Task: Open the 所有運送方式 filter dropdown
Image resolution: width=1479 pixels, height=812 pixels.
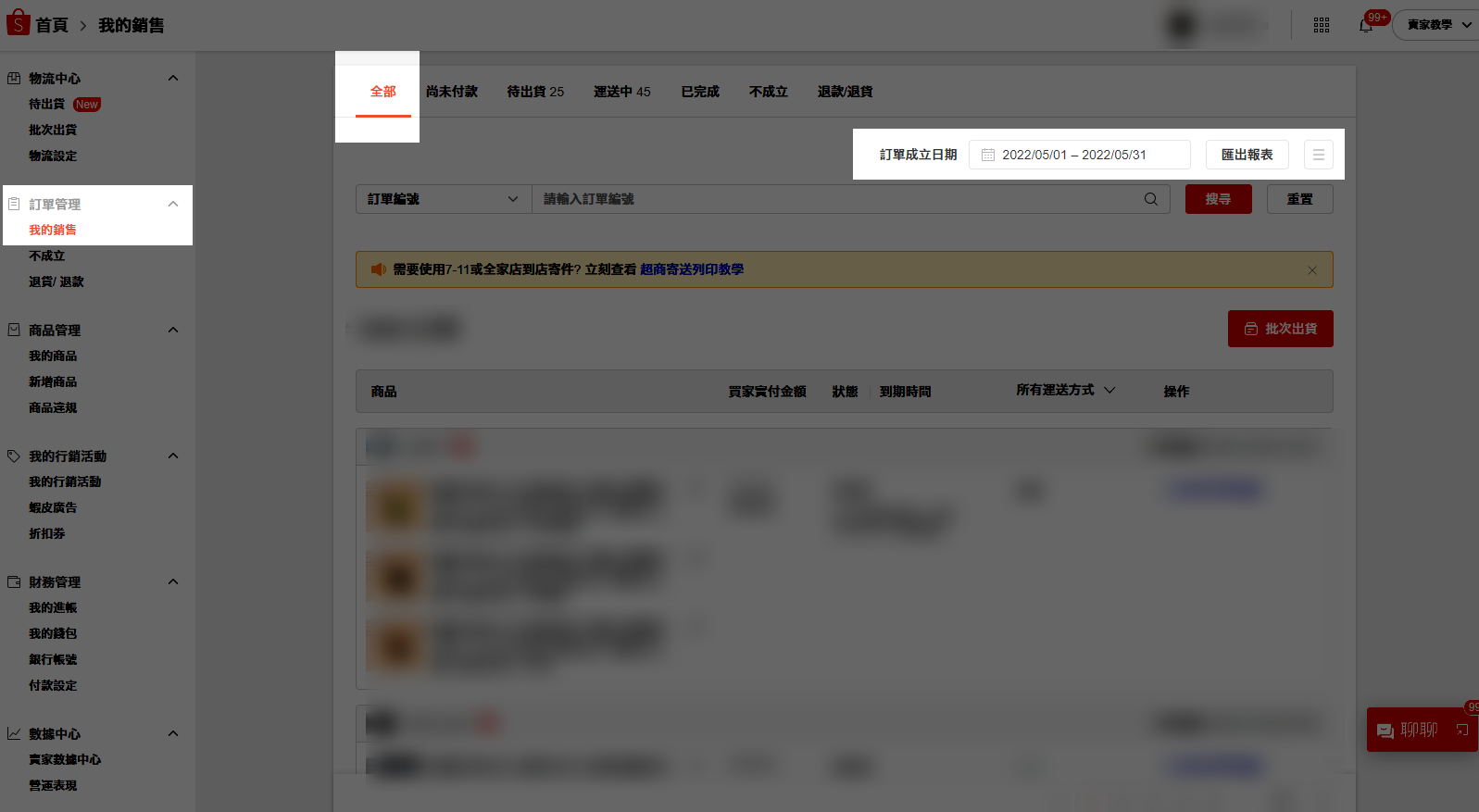Action: point(1065,391)
